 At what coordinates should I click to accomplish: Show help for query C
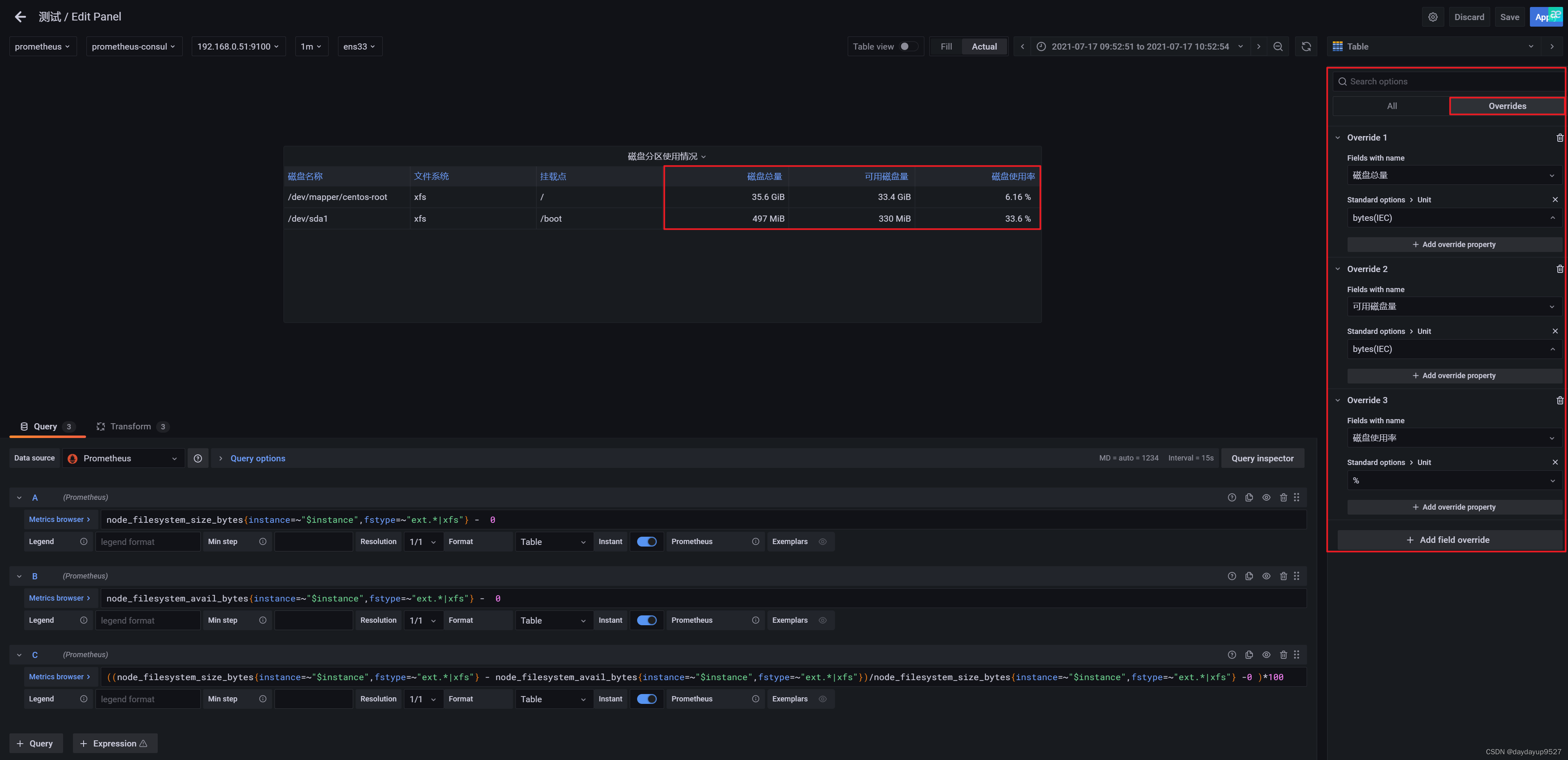point(1232,655)
